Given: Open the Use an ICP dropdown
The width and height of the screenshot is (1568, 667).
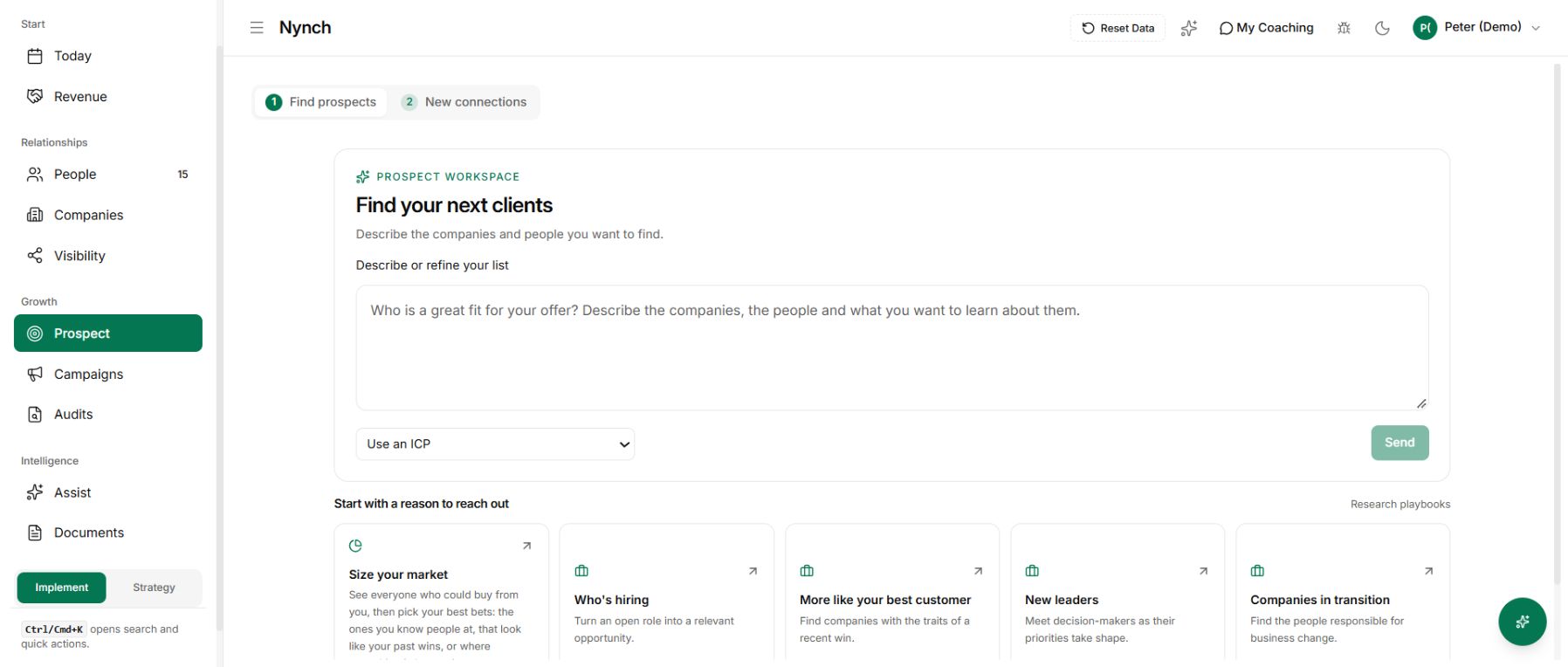Looking at the screenshot, I should (x=495, y=444).
